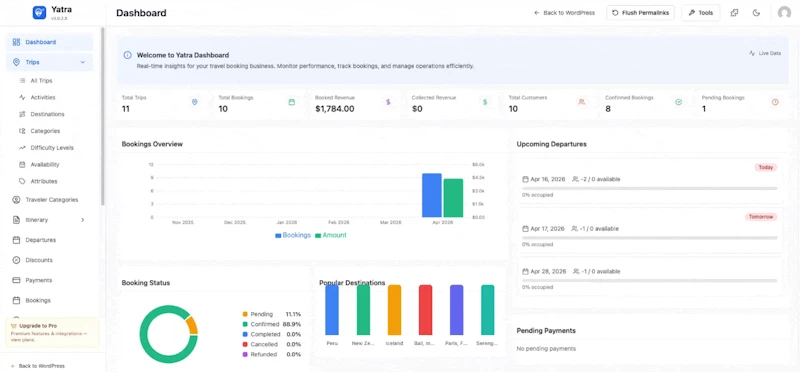Click the Flush Permalinks button
The image size is (800, 372).
coord(640,13)
